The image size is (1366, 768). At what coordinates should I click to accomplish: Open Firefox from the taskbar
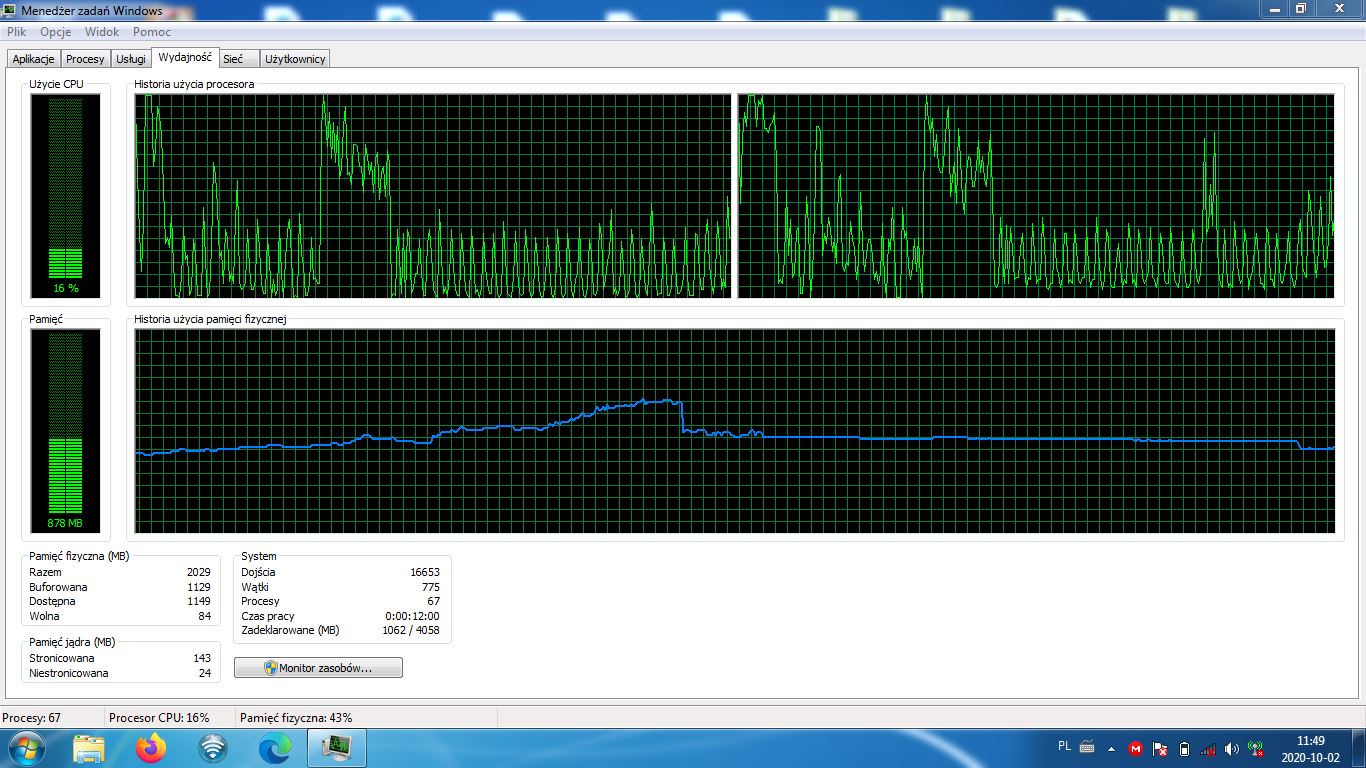click(x=151, y=748)
